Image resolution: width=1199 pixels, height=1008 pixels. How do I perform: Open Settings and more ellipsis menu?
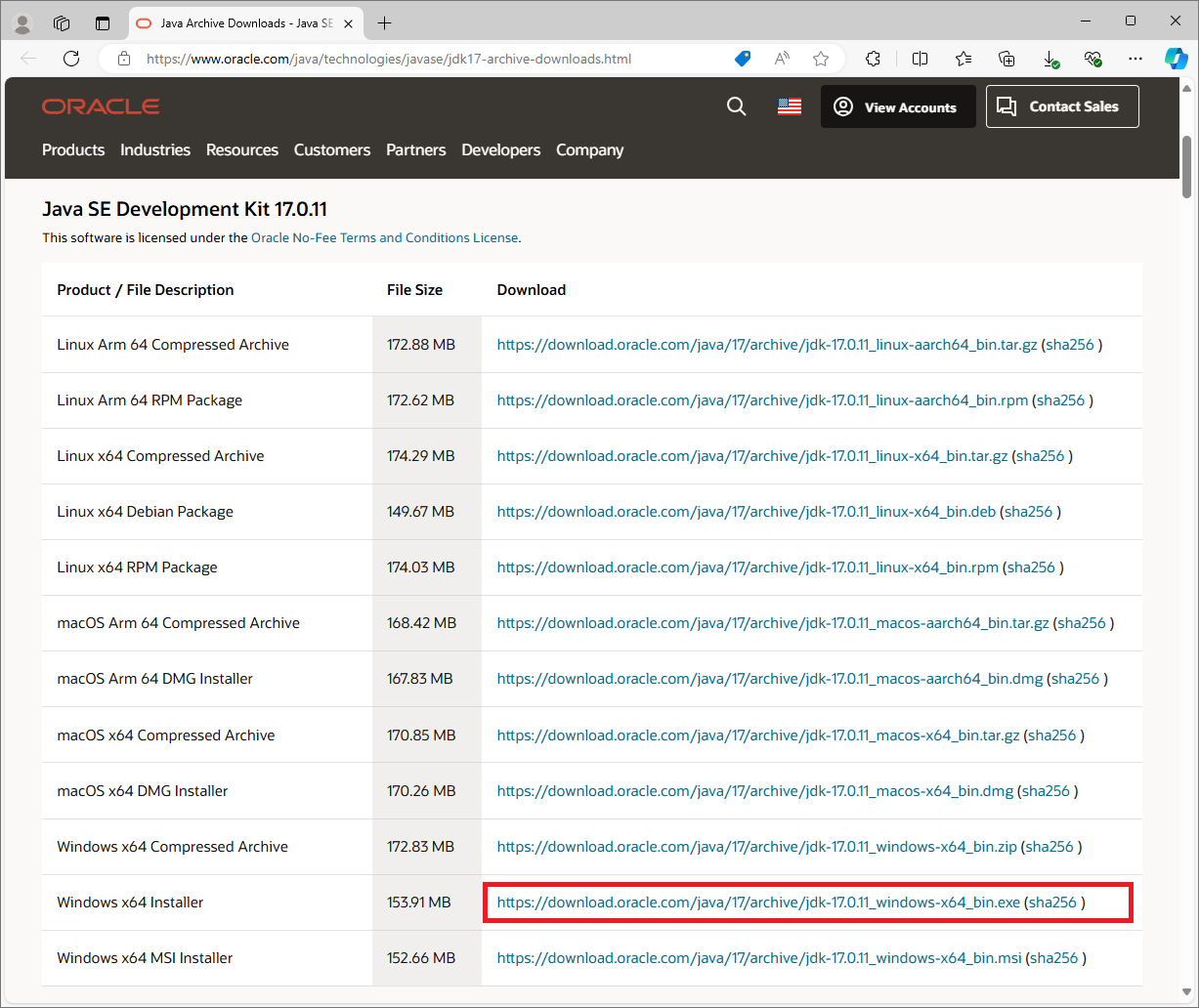click(1135, 59)
